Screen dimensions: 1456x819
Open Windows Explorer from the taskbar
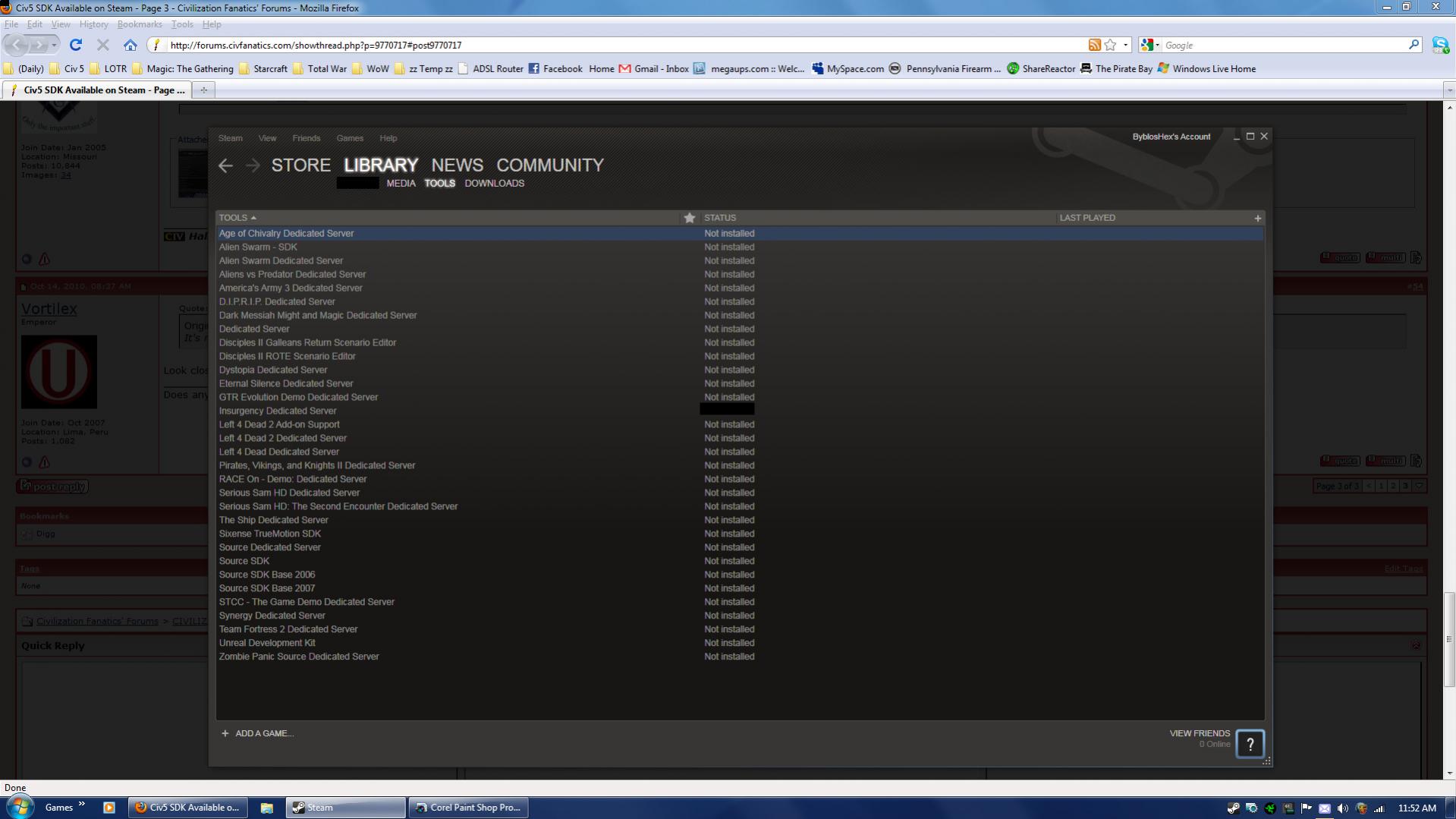[x=266, y=808]
